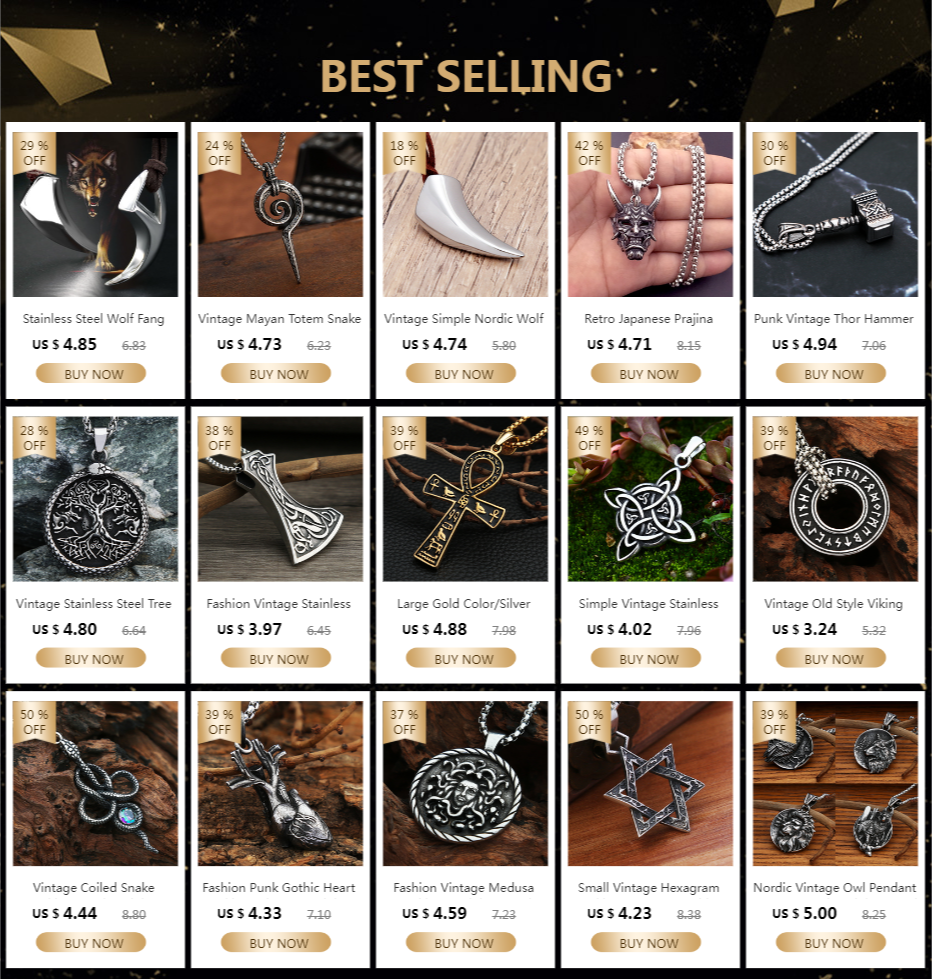Screen dimensions: 932x979
Task: Click the 42% OFF badge on Prajina pendant
Action: pos(589,153)
